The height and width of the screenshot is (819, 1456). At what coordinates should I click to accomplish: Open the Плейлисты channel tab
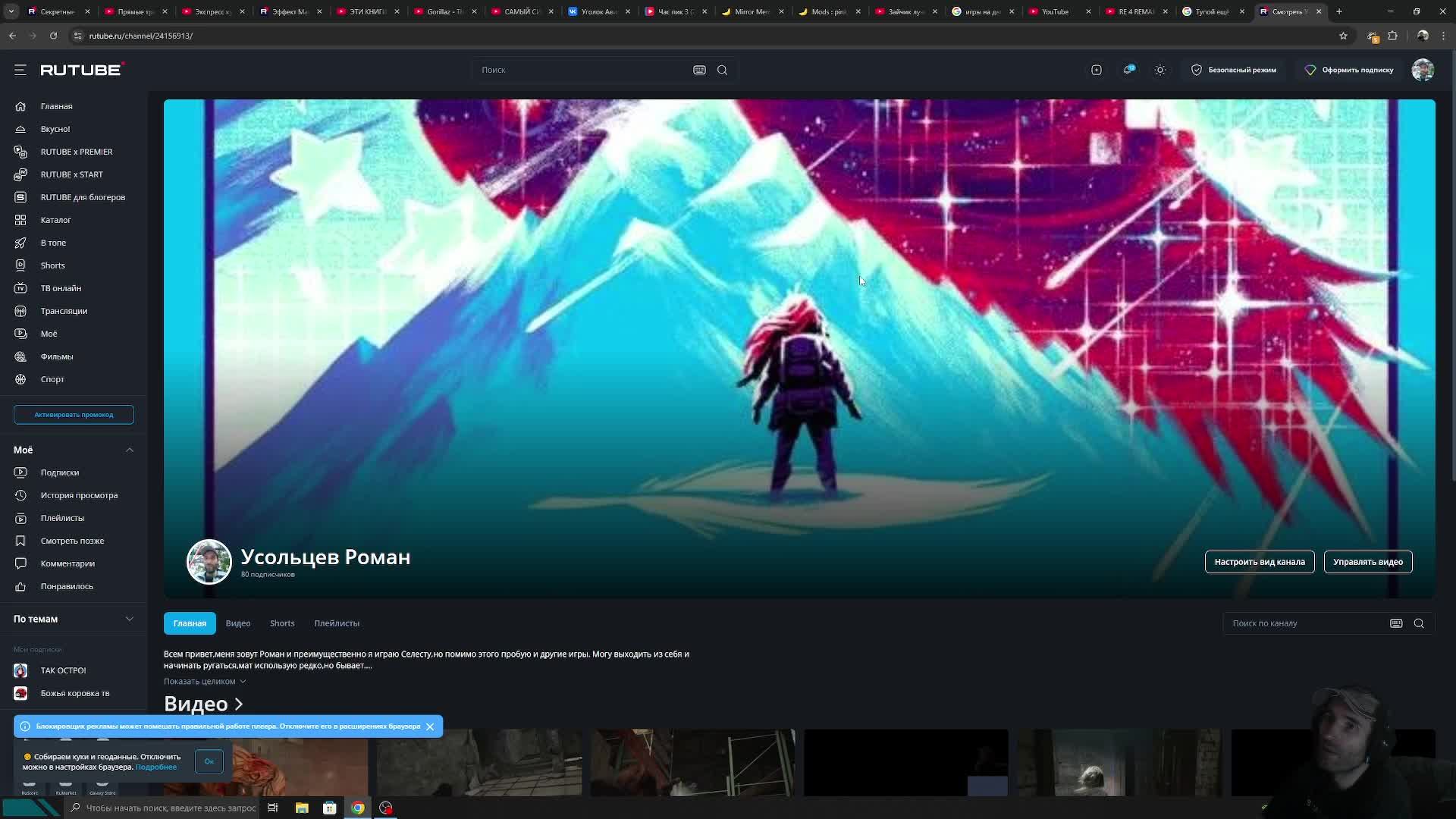pos(337,623)
